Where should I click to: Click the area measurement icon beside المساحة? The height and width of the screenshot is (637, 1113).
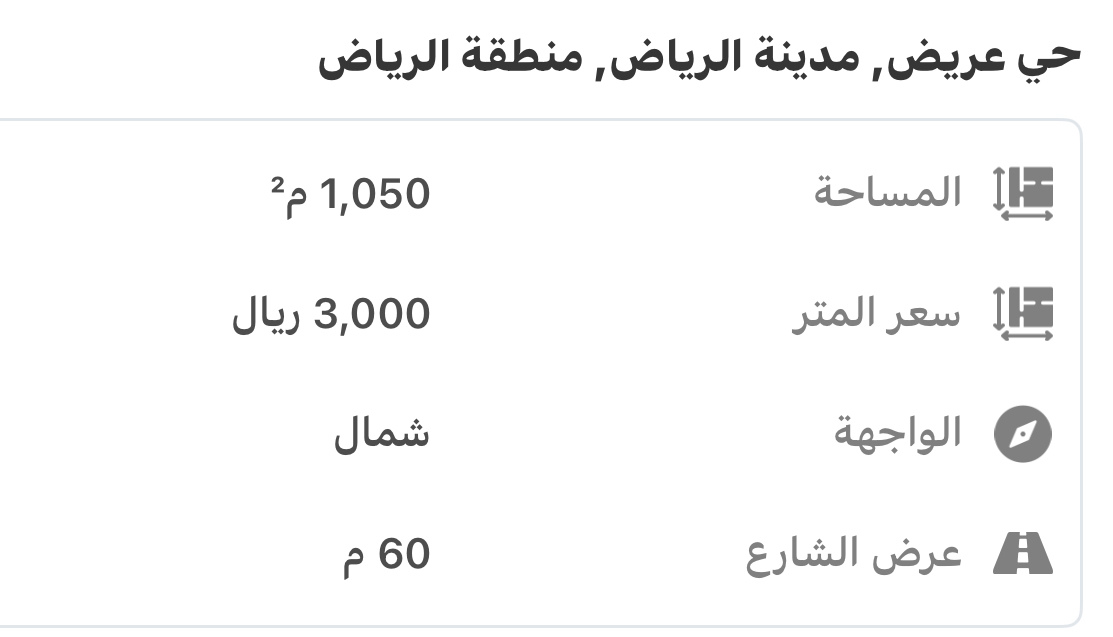[1023, 194]
